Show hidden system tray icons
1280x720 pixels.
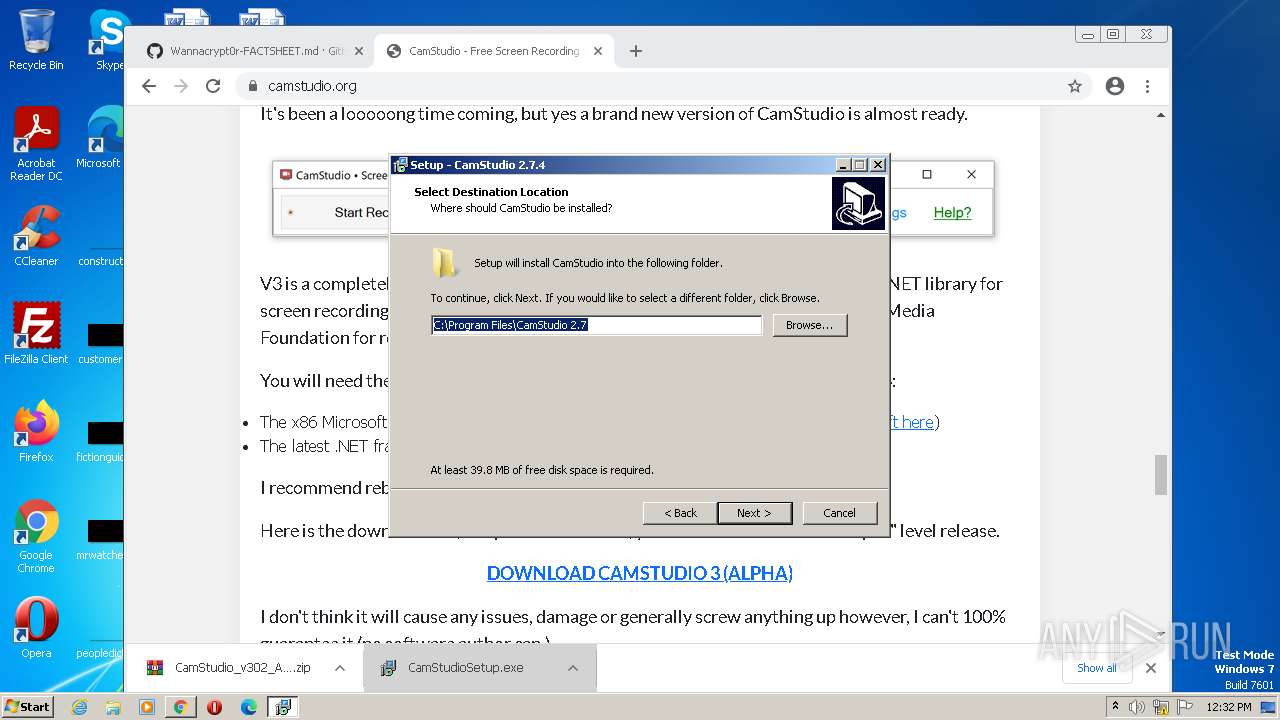click(1115, 707)
